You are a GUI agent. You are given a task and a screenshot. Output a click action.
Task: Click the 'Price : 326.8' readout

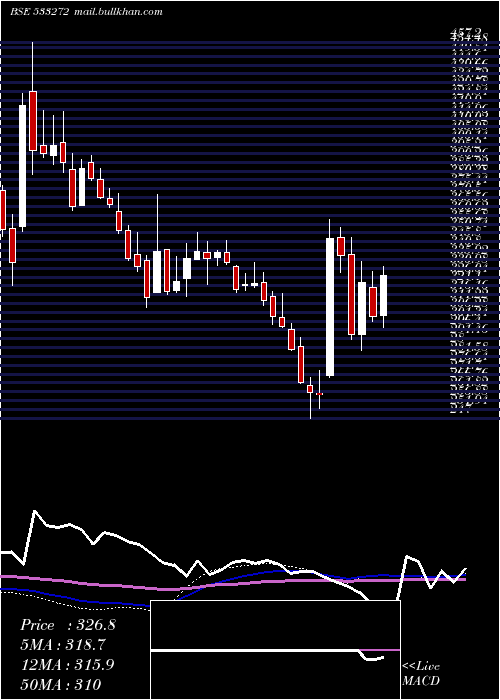pos(68,625)
